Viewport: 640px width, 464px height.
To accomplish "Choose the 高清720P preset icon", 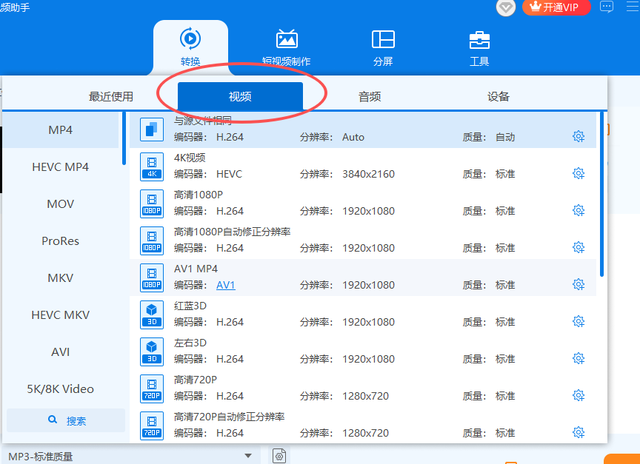I will [x=152, y=389].
